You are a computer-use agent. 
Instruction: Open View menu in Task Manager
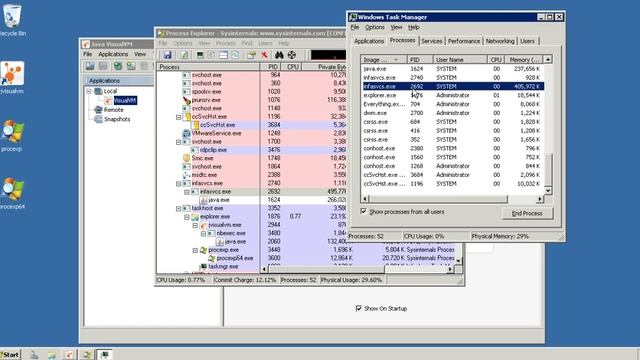tap(396, 27)
